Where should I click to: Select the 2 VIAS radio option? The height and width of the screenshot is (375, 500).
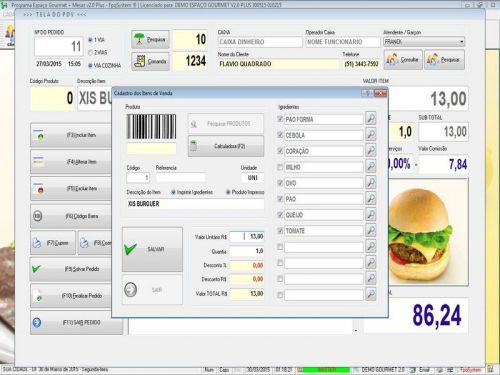(x=90, y=53)
